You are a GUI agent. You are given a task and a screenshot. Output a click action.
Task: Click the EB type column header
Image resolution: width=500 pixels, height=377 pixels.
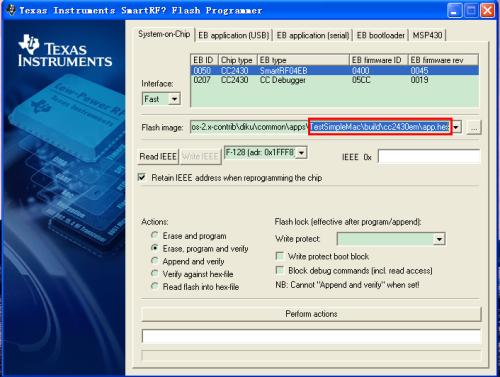coord(303,60)
